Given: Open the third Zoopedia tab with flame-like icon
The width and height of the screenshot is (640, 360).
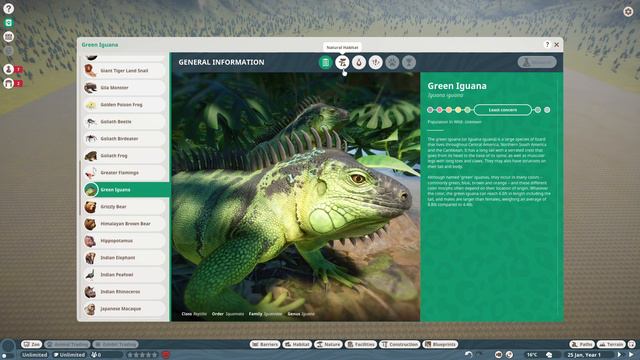Looking at the screenshot, I should pyautogui.click(x=359, y=62).
